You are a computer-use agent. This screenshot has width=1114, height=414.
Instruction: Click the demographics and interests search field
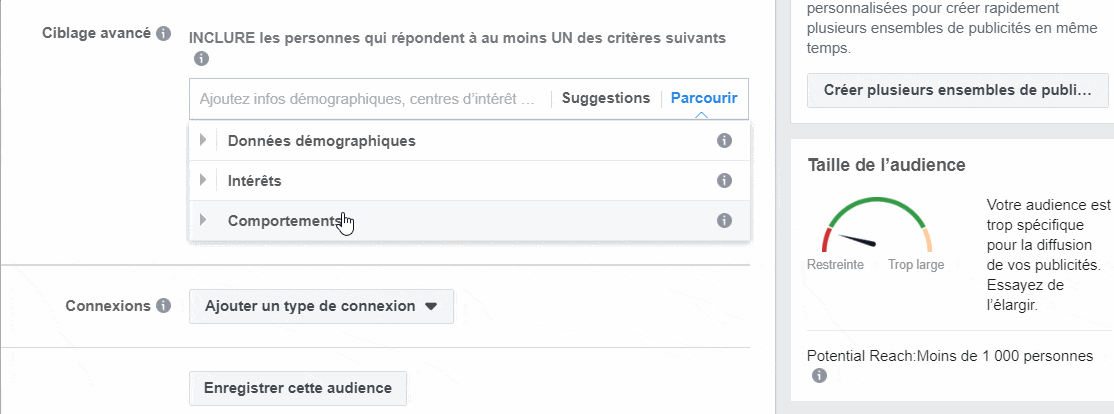(x=369, y=99)
